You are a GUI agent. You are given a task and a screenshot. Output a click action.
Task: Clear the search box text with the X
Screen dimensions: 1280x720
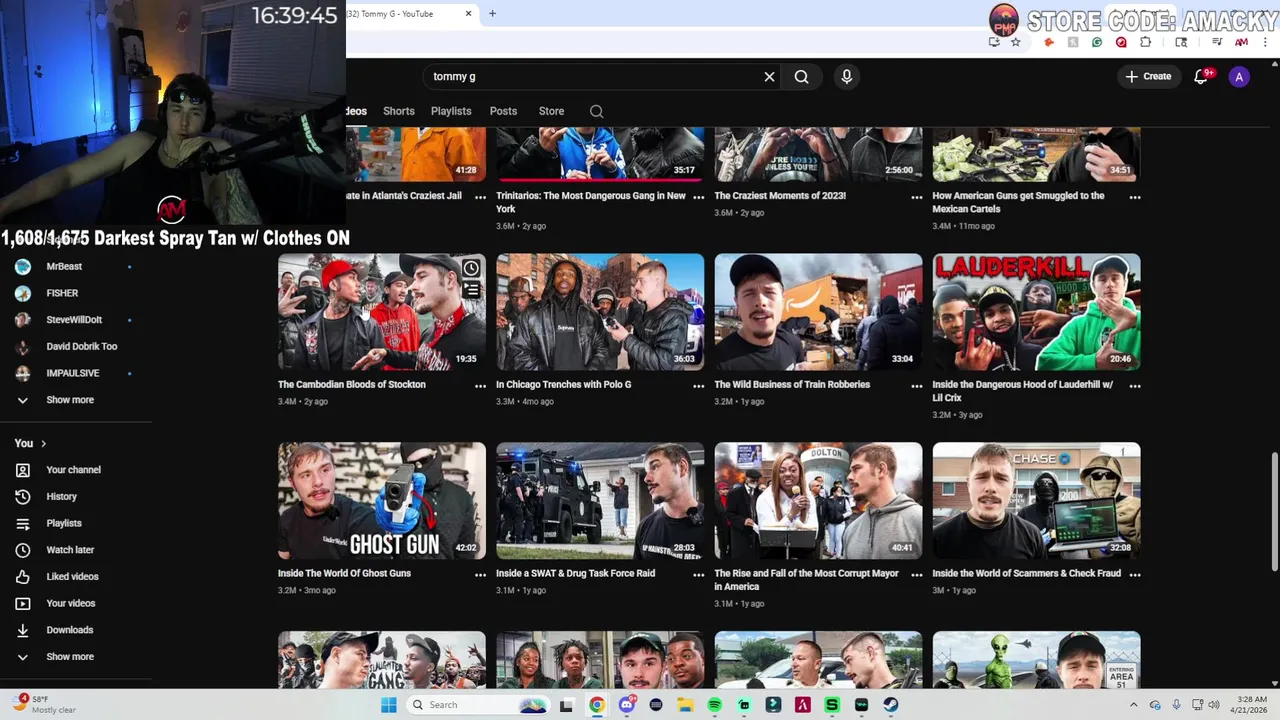(x=769, y=76)
